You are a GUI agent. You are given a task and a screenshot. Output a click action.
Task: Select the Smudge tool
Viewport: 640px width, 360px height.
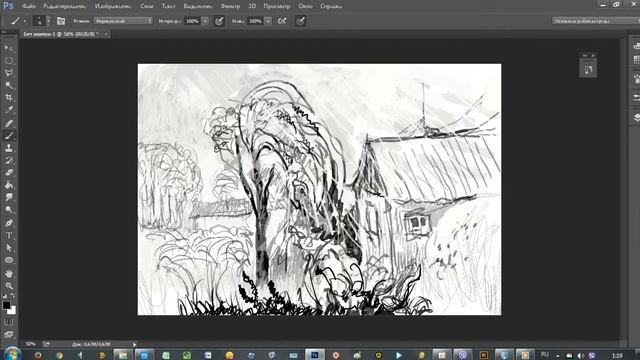pos(9,197)
